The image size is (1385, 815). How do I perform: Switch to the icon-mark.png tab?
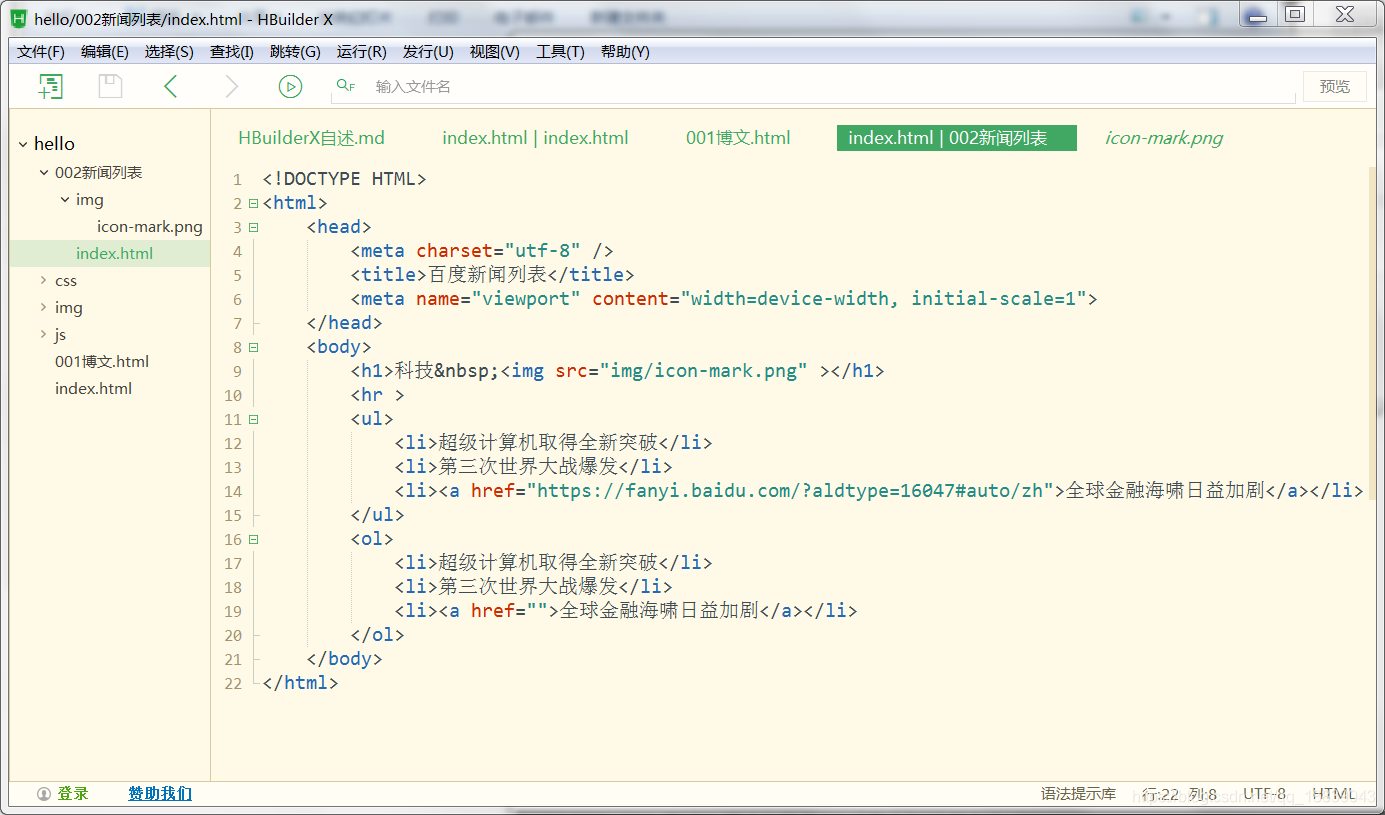click(x=1164, y=138)
